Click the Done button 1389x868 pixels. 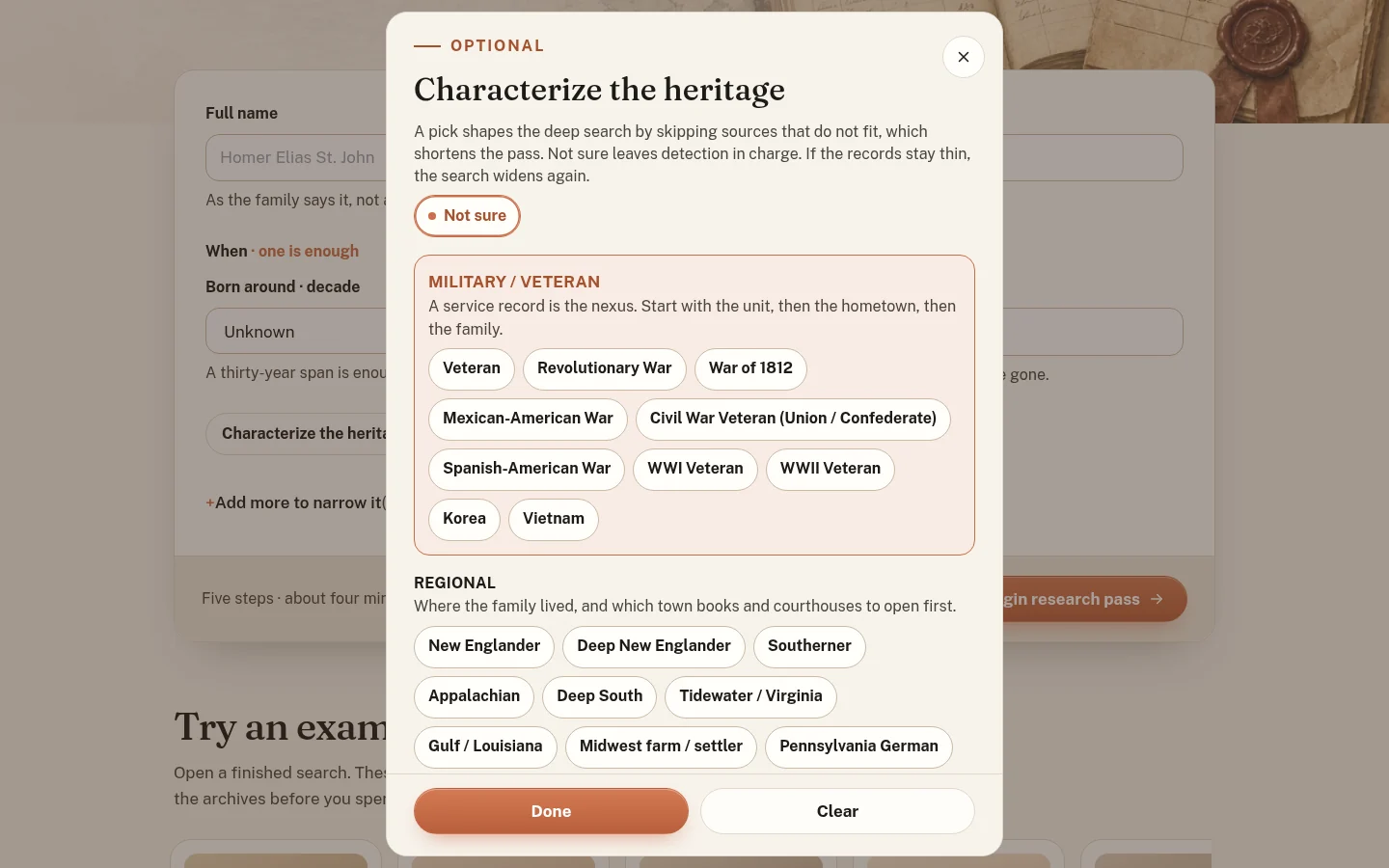(x=551, y=811)
